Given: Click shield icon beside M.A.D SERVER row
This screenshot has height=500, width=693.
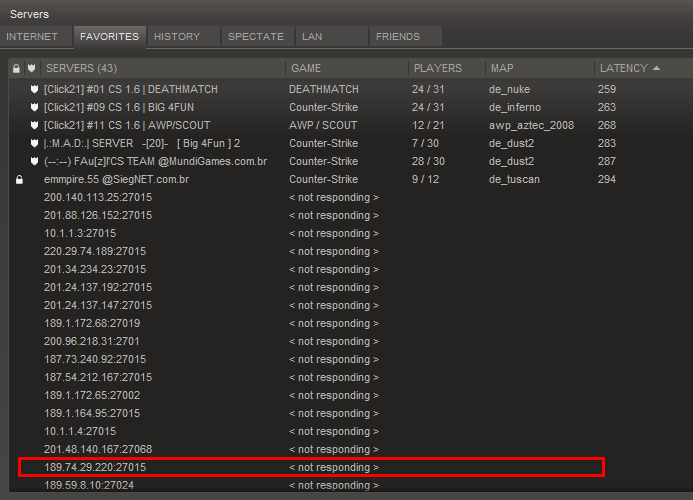Looking at the screenshot, I should click(x=34, y=144).
